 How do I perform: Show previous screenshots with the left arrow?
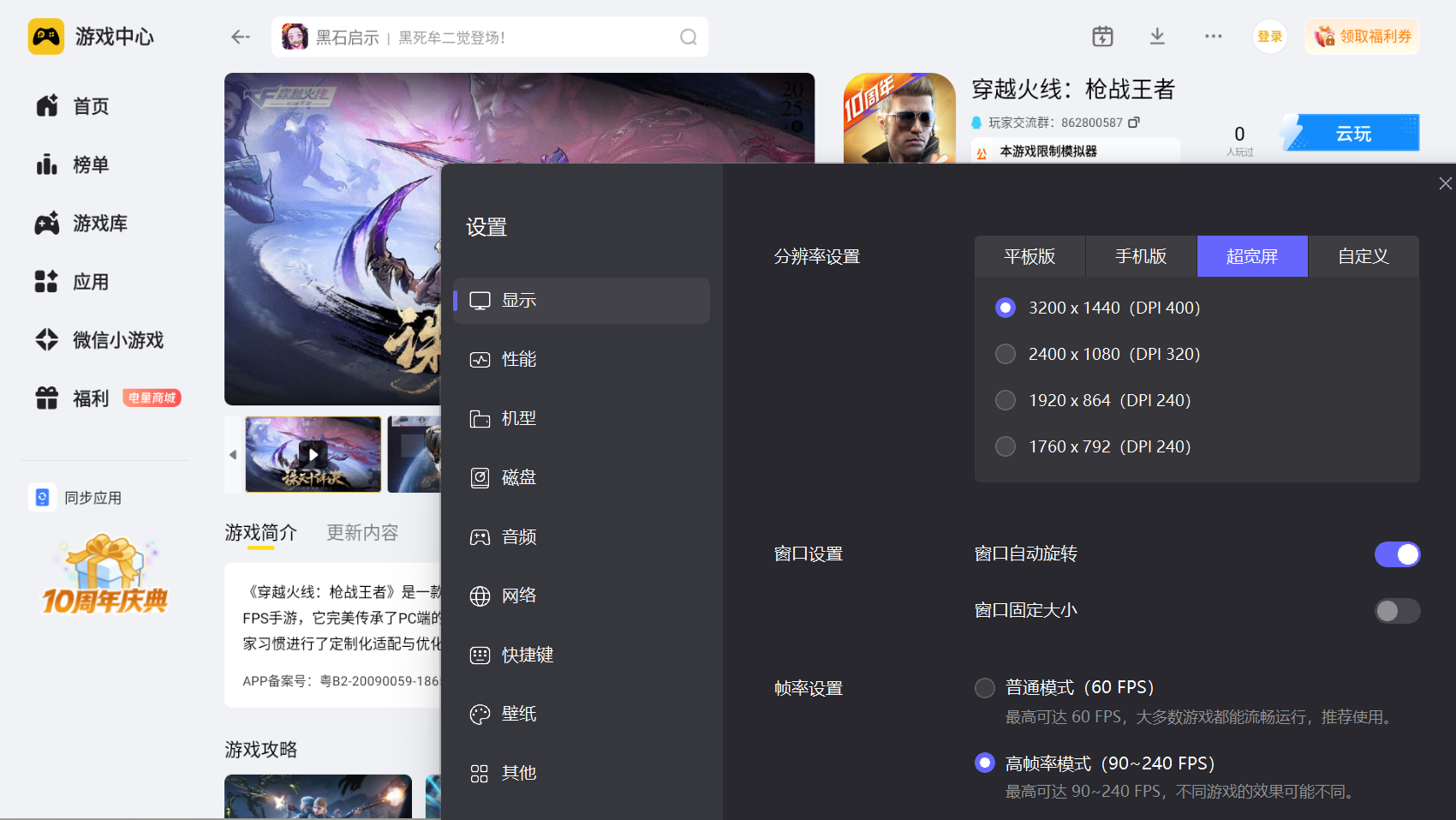[x=233, y=454]
